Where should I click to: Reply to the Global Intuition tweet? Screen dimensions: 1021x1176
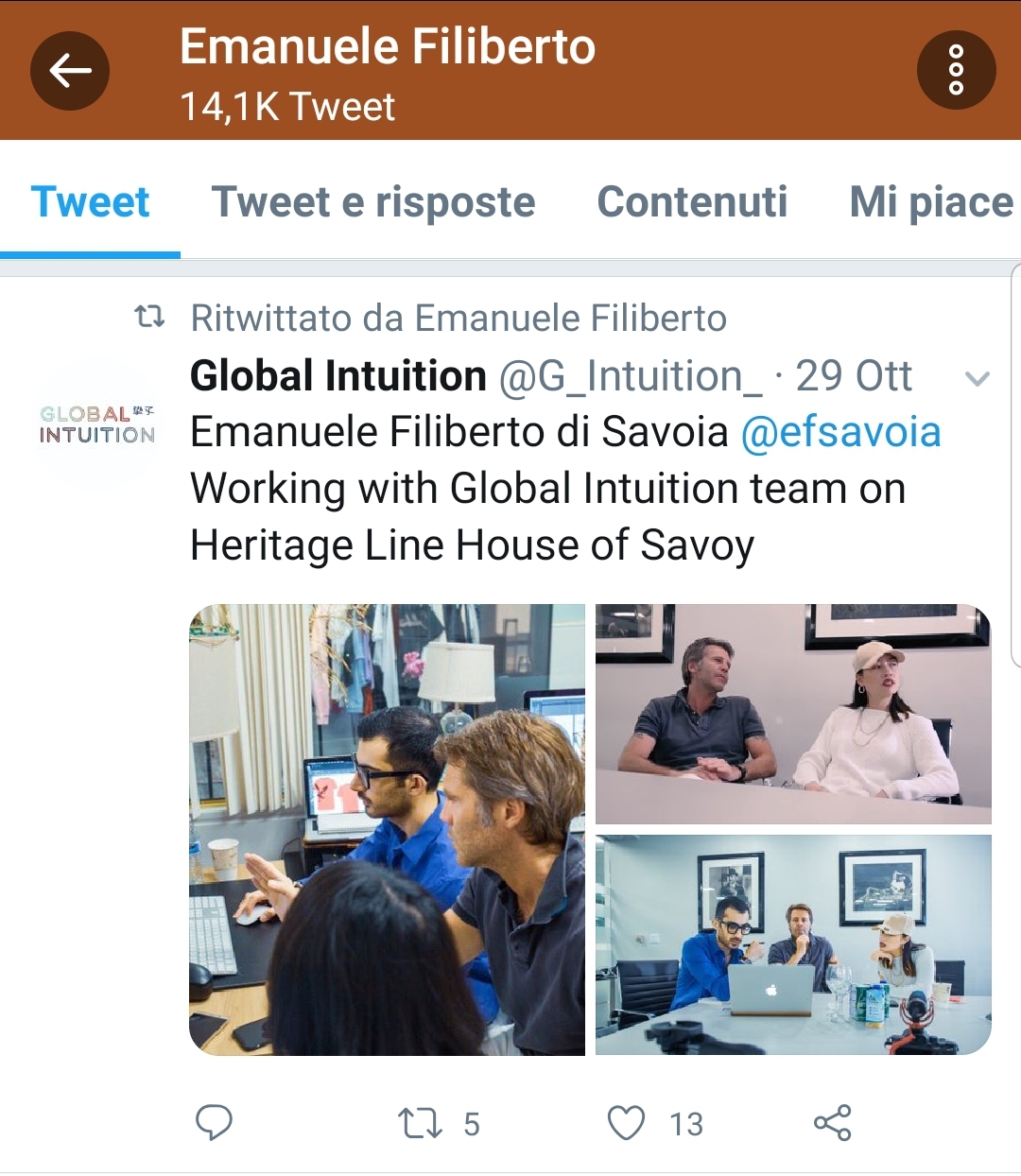click(214, 1122)
